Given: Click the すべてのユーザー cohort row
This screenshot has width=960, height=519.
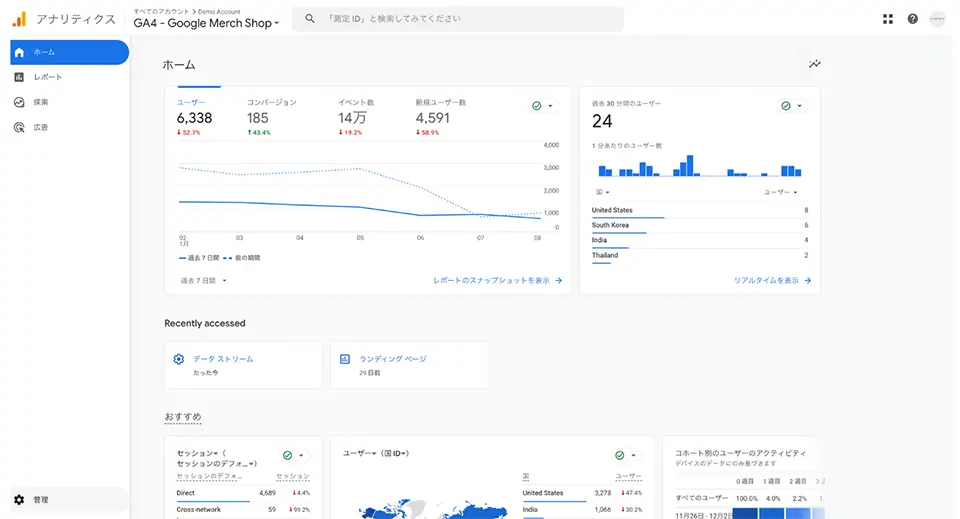Looking at the screenshot, I should (x=748, y=498).
